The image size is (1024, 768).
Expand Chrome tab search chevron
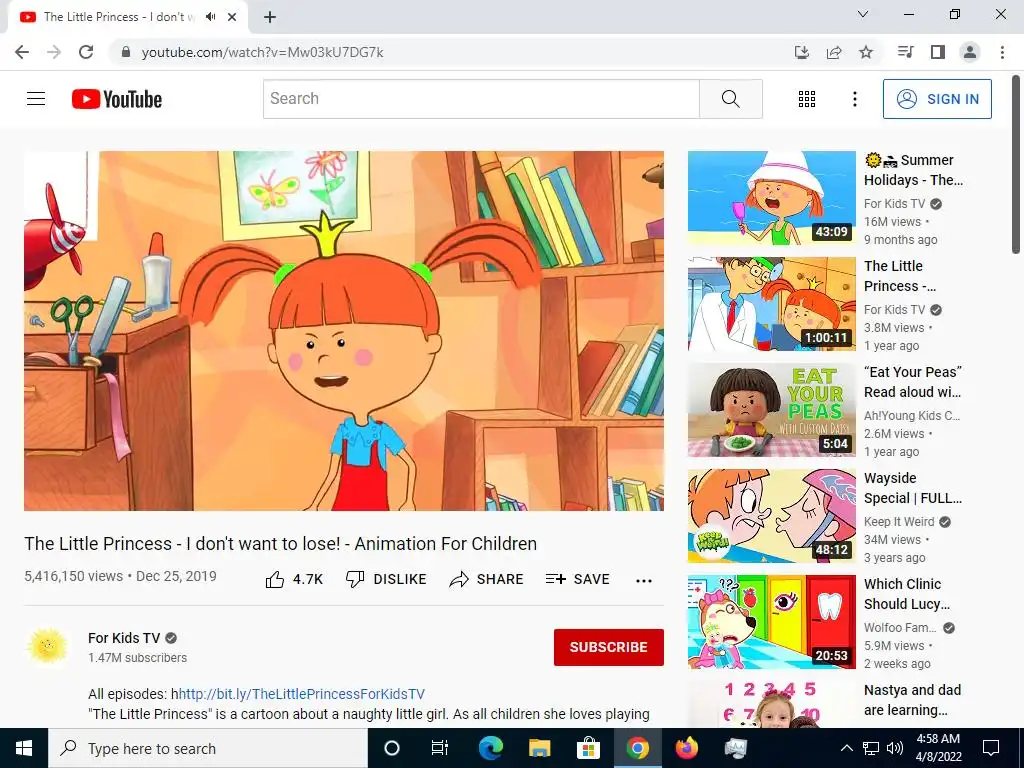point(863,14)
